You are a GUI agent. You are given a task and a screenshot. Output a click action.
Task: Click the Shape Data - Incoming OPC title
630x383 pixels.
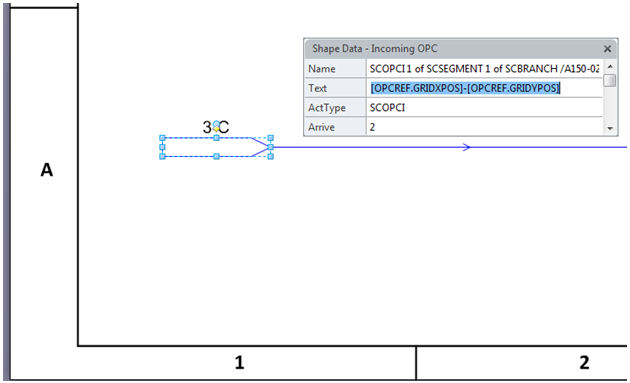click(374, 49)
